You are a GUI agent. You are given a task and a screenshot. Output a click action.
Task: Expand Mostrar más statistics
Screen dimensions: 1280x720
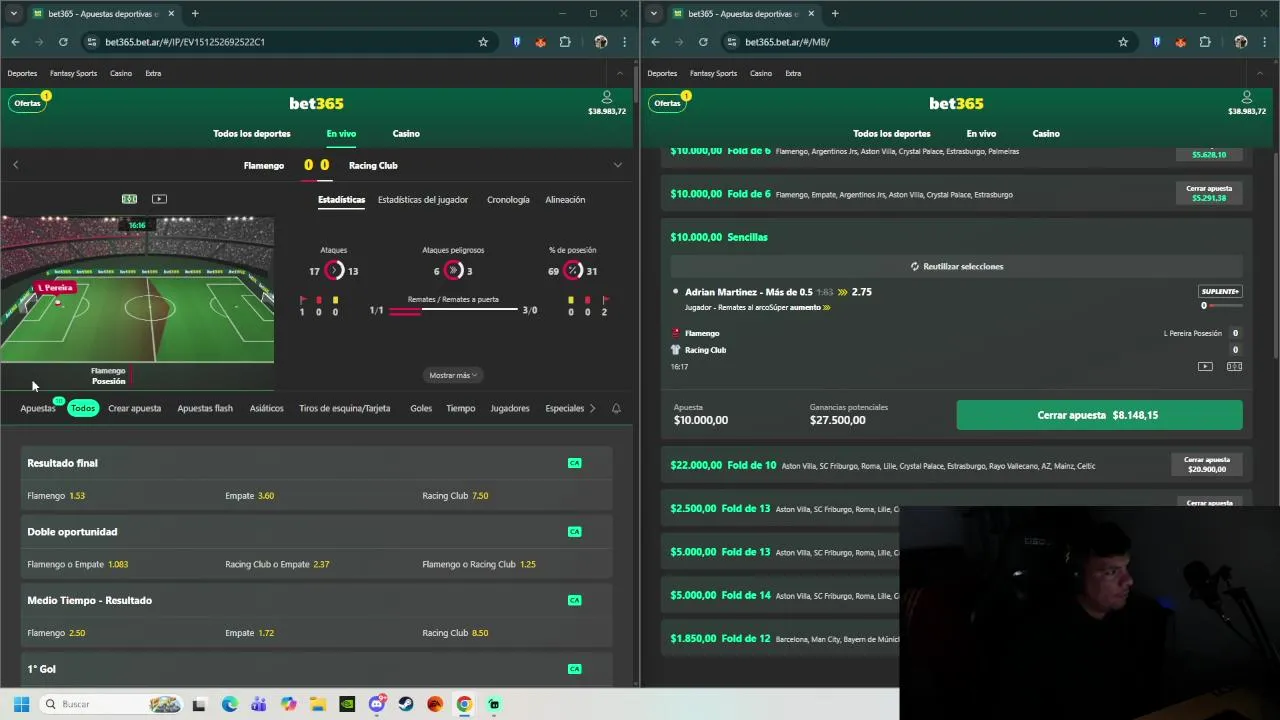454,375
